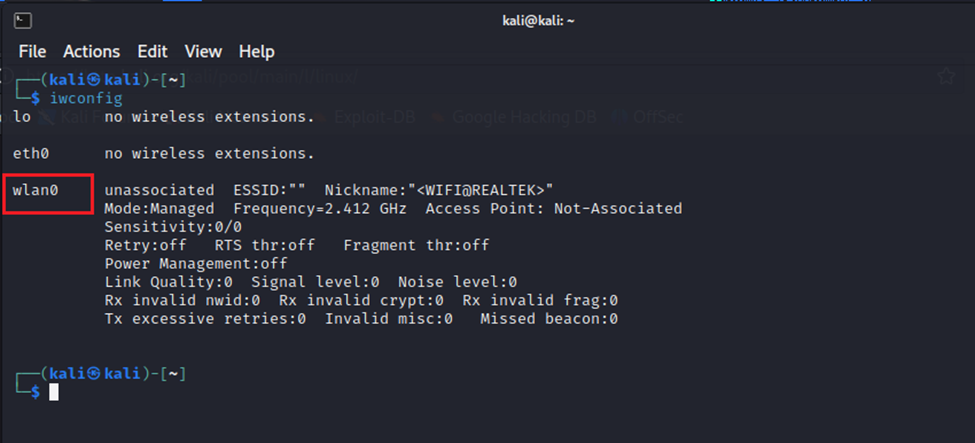Viewport: 975px width, 443px height.
Task: Click the Mode:Managed text
Action: tap(159, 209)
